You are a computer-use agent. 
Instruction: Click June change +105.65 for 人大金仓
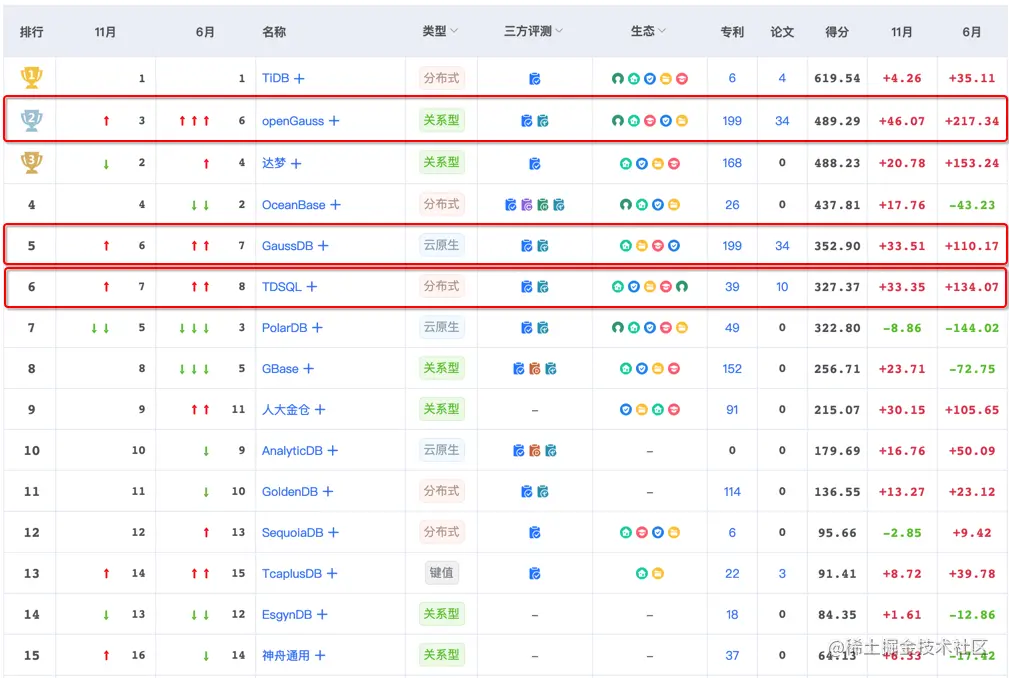coord(972,410)
